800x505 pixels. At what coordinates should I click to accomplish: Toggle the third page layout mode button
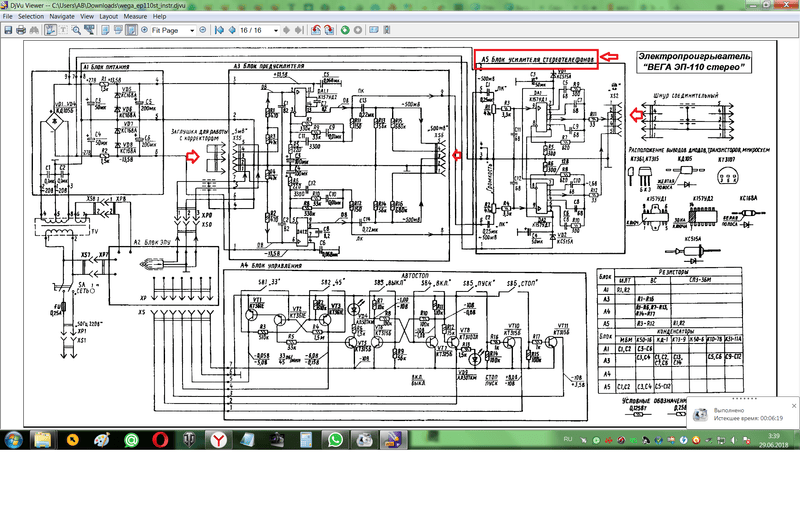click(131, 30)
